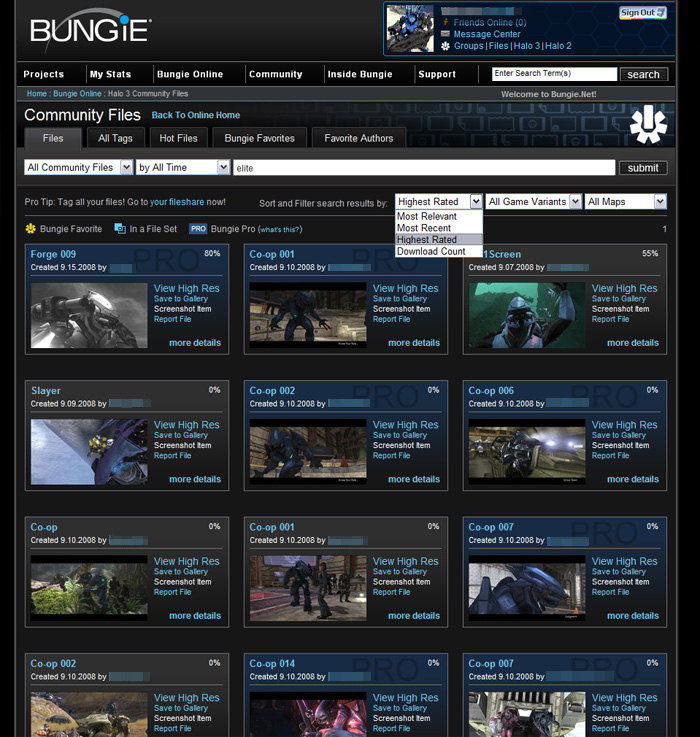The image size is (700, 737).
Task: Select Most Recent from sort list
Action: coord(424,228)
